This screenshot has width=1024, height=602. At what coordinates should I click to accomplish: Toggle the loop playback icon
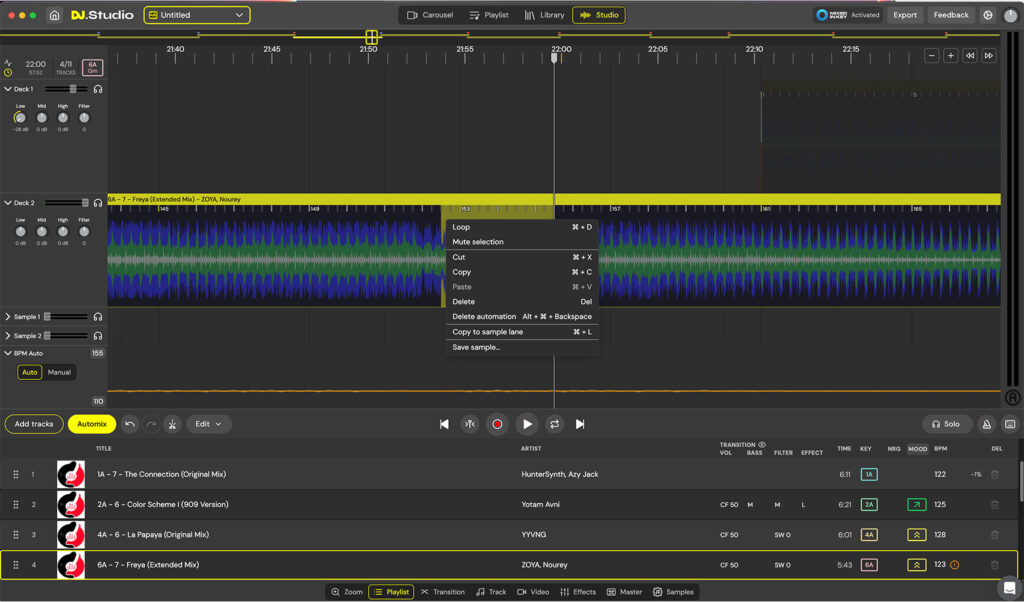tap(554, 424)
